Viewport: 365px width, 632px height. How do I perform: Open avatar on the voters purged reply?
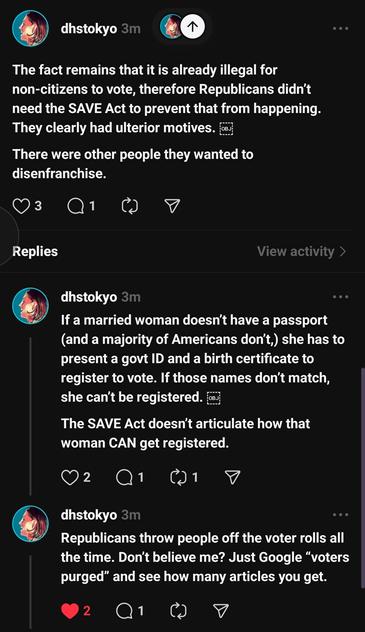[x=30, y=523]
